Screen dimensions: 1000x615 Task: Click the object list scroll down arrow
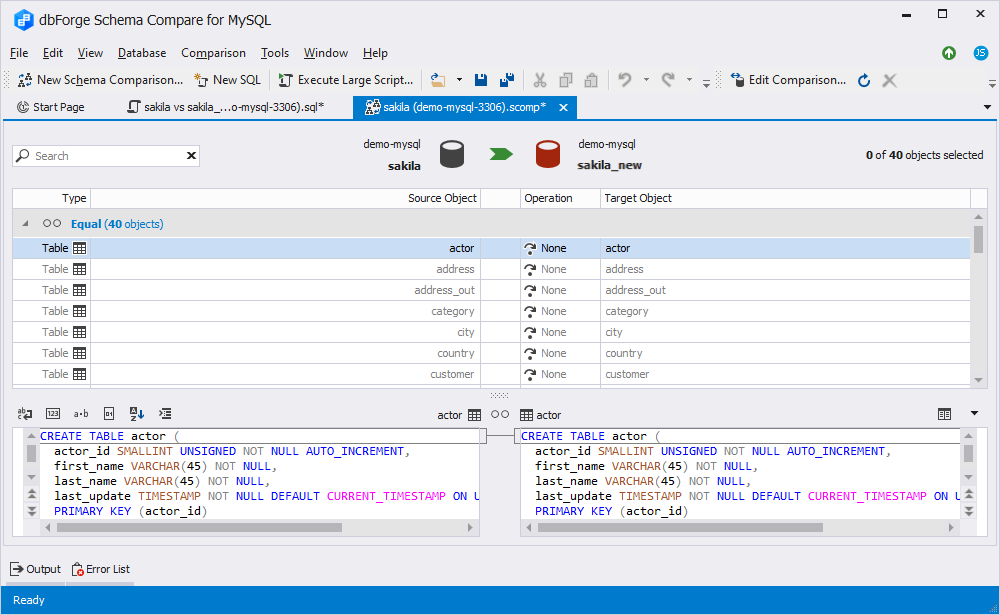tap(978, 380)
